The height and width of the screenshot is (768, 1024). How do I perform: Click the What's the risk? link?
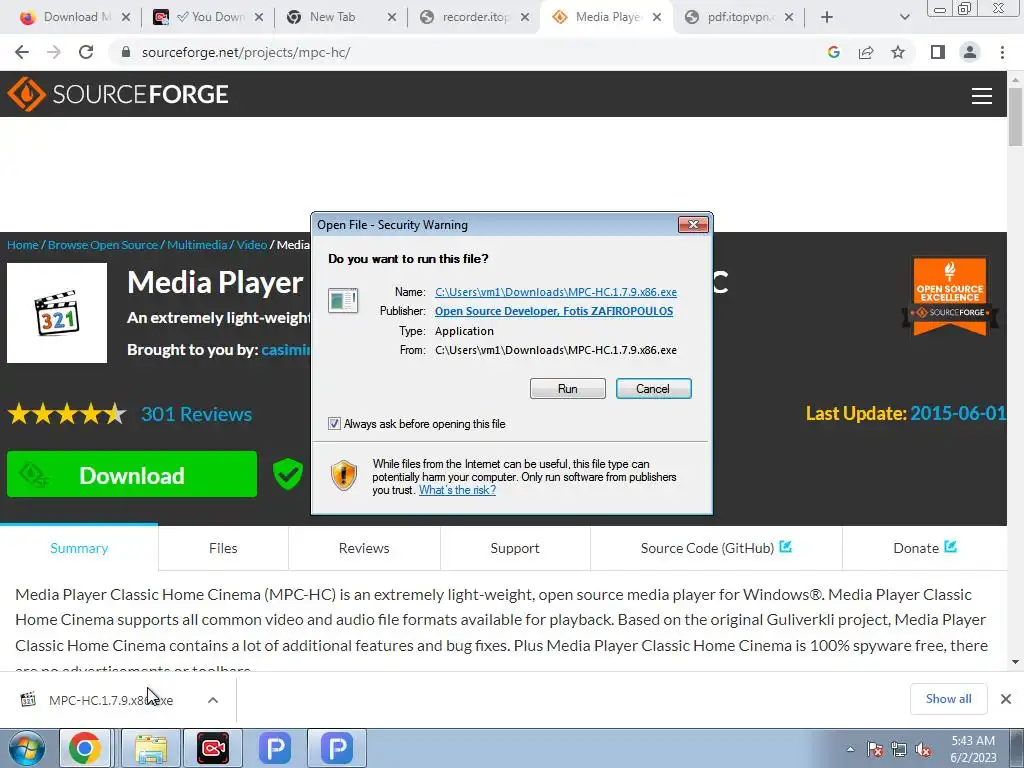click(x=457, y=490)
